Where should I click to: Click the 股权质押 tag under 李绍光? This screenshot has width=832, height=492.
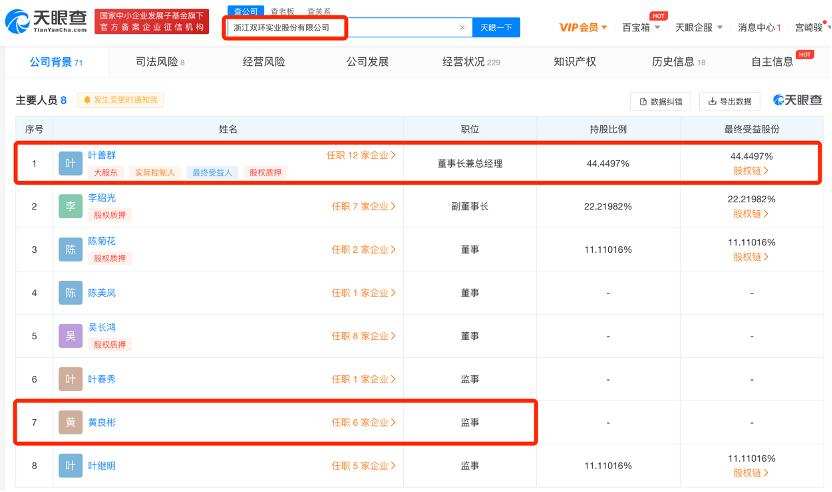pyautogui.click(x=110, y=215)
